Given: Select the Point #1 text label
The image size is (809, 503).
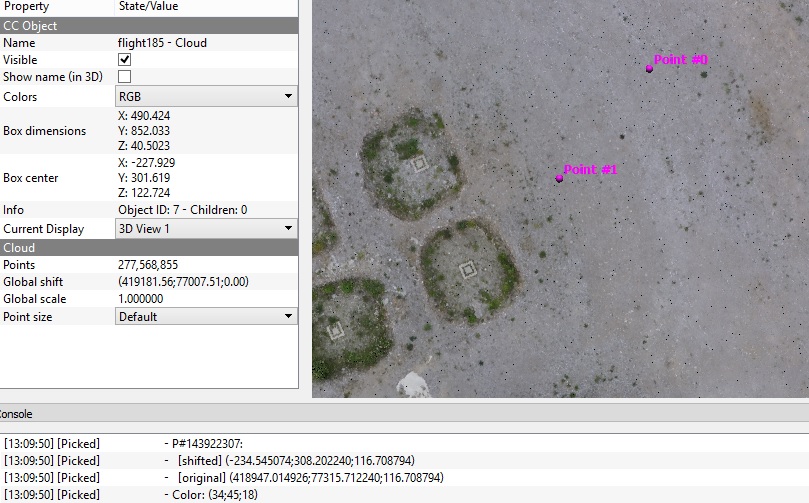Looking at the screenshot, I should click(x=591, y=170).
